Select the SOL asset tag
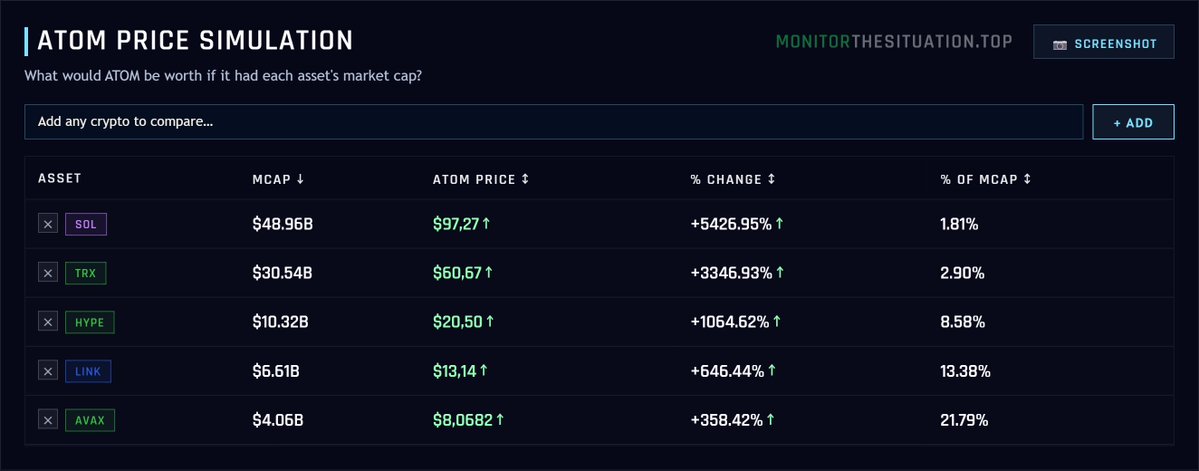Image resolution: width=1199 pixels, height=471 pixels. point(86,224)
